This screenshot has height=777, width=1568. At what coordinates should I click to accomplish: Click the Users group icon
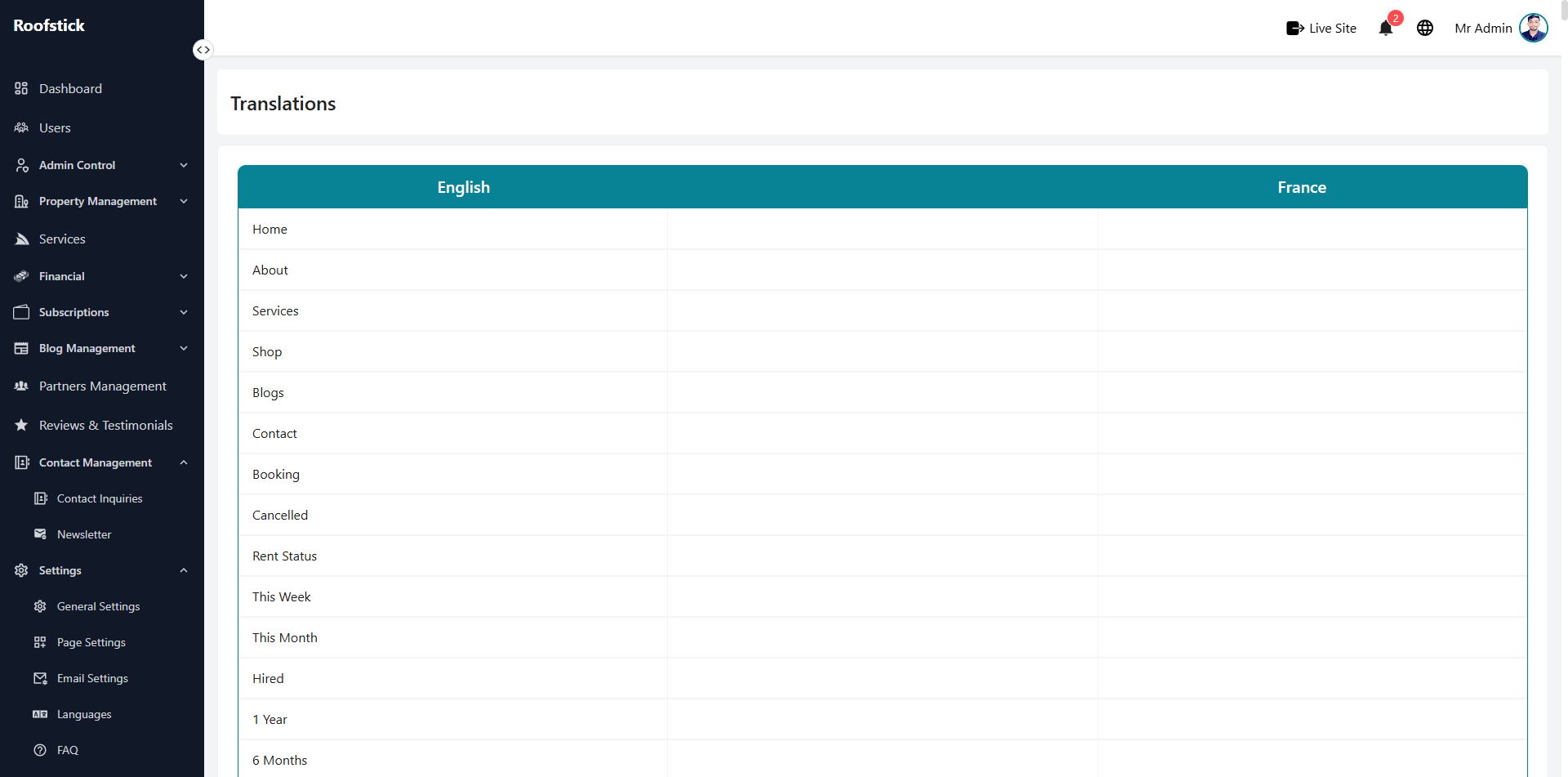[x=21, y=127]
